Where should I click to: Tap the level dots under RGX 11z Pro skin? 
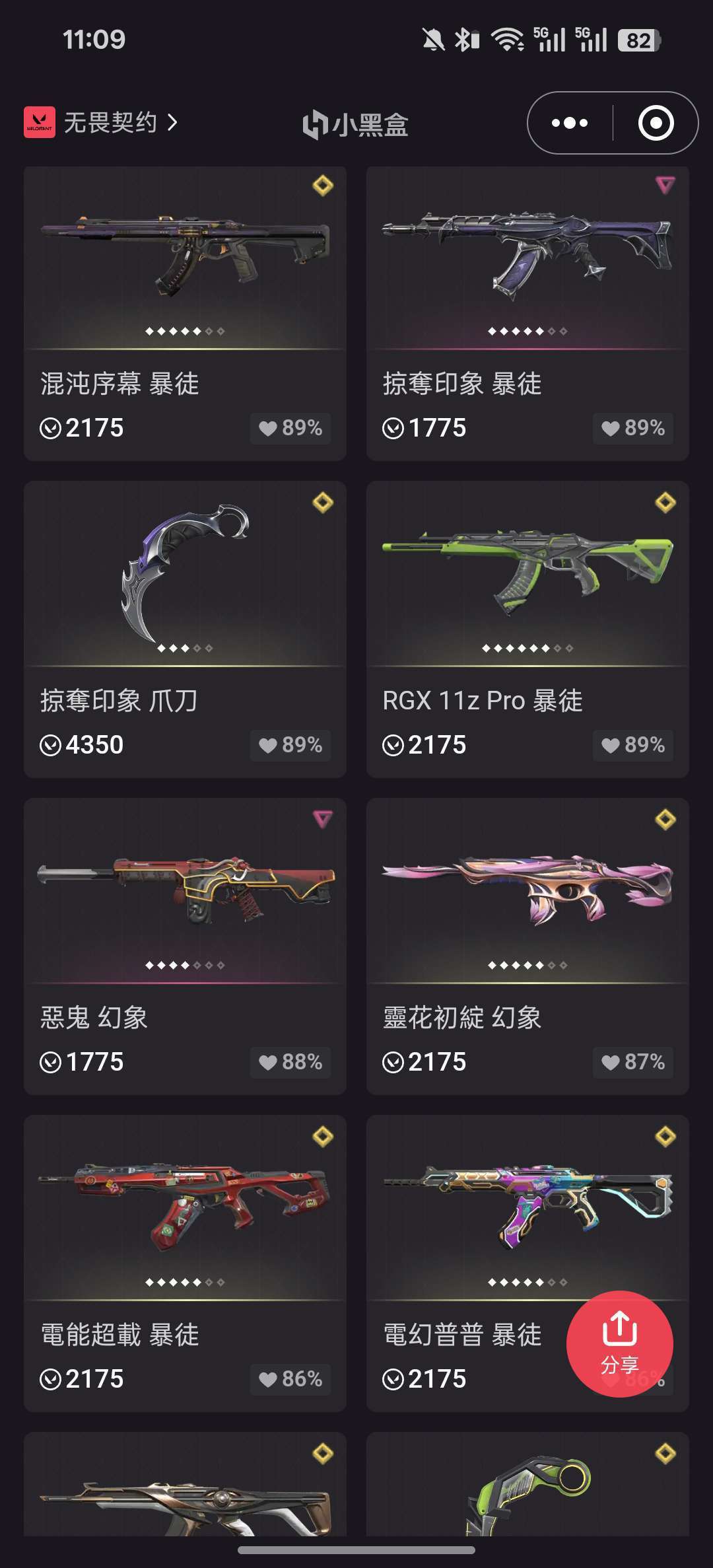click(x=527, y=649)
